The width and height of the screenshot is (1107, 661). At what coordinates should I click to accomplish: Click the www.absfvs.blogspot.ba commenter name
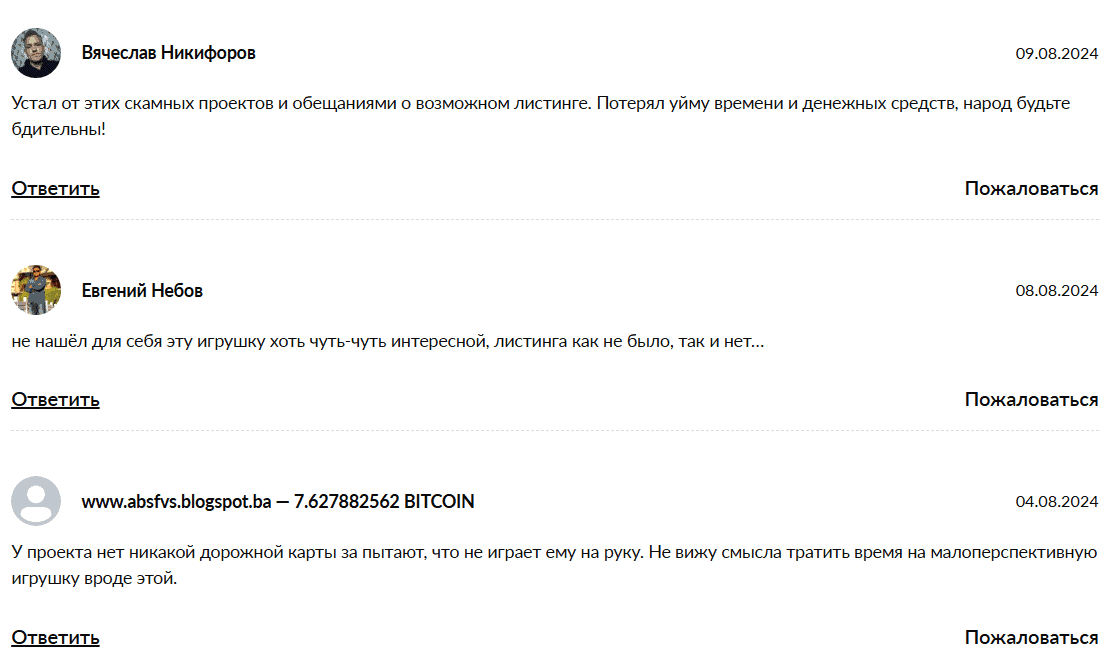[278, 501]
